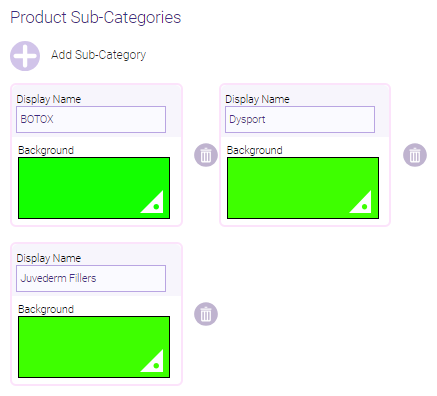Click Display Name label above Juvederm Fillers
The image size is (437, 396).
point(49,258)
